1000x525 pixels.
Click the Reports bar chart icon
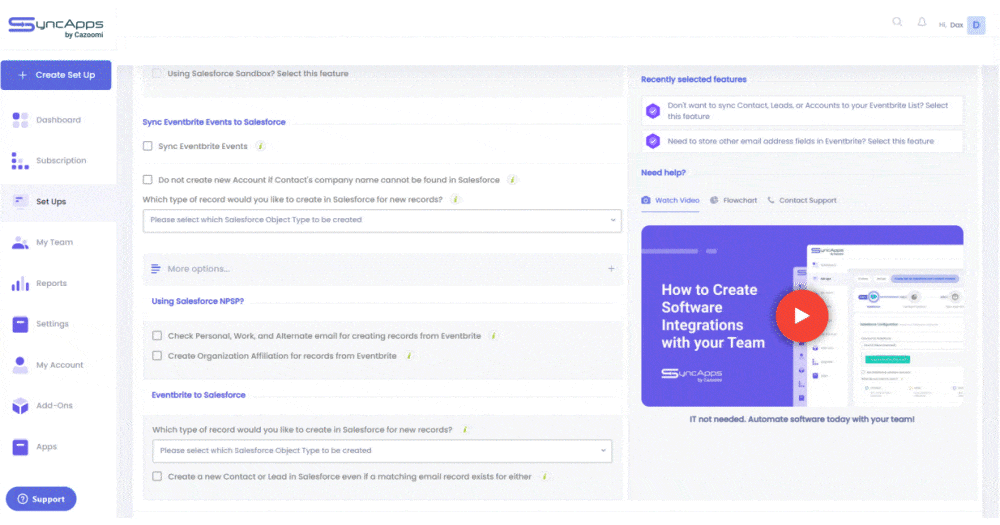click(20, 283)
